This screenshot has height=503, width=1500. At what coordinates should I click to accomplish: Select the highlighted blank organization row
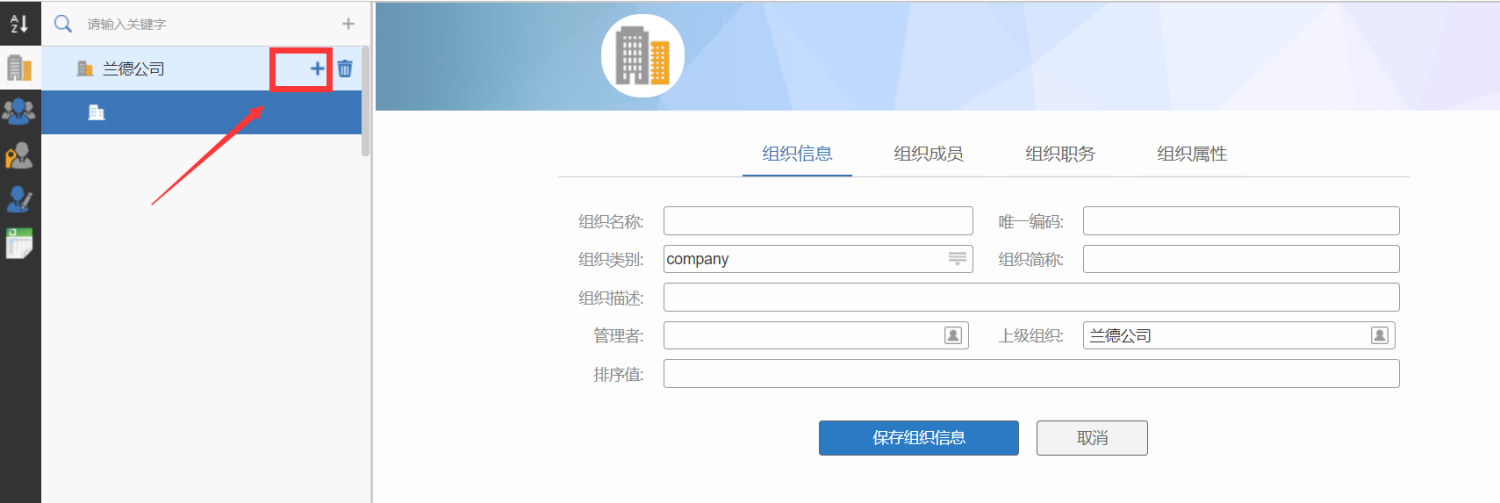200,113
